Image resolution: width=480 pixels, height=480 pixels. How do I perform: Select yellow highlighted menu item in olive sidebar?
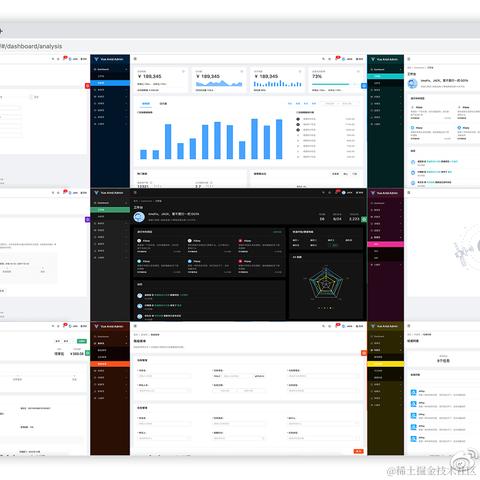[x=385, y=364]
